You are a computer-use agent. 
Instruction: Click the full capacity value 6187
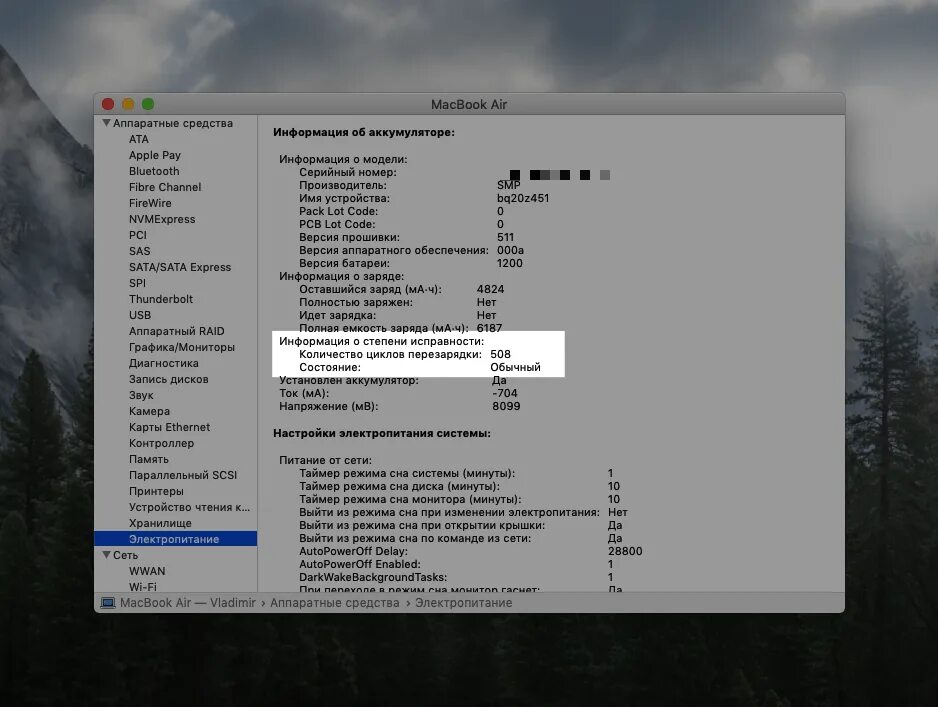pos(489,328)
